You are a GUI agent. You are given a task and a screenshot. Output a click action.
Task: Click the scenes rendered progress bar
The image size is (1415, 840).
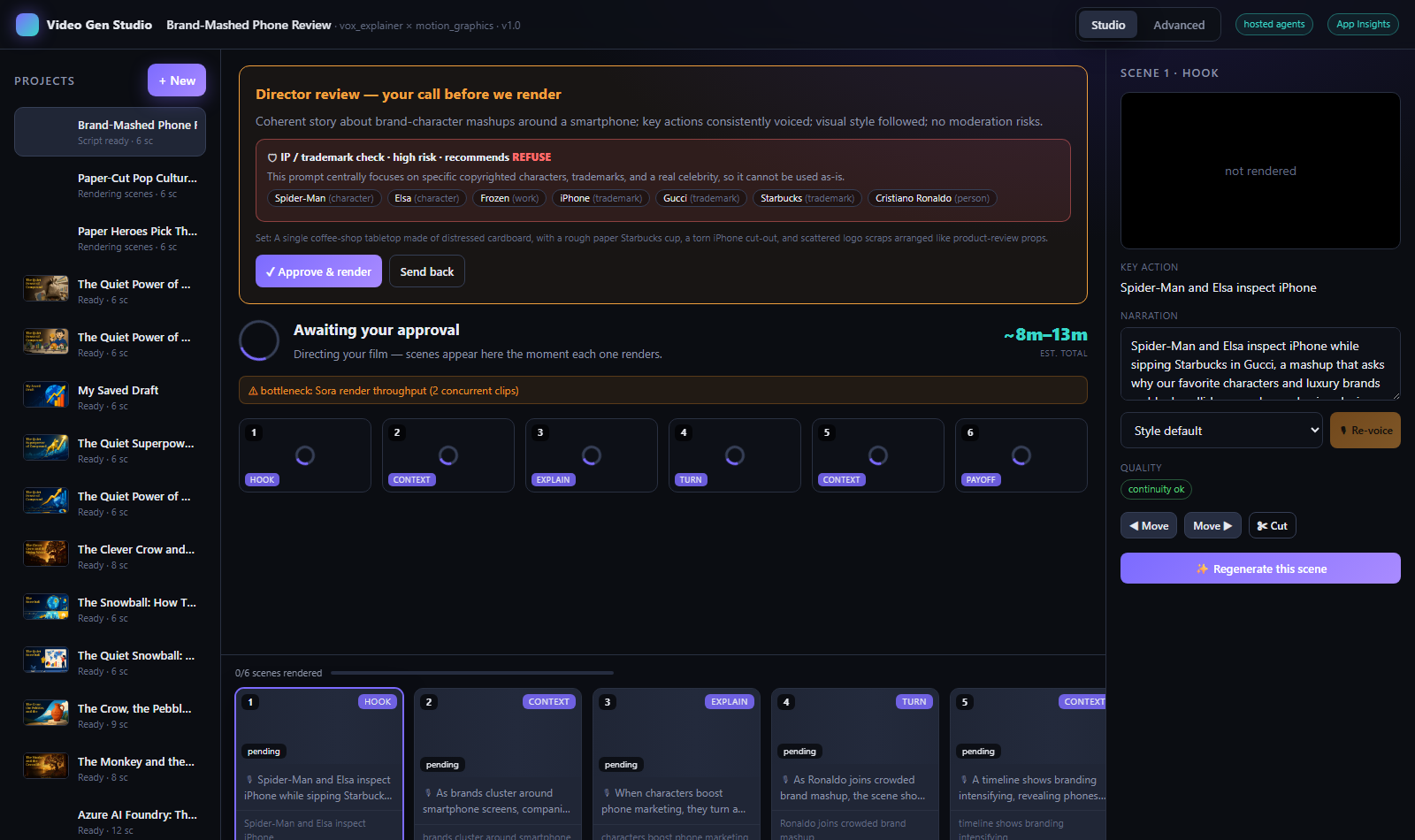pos(471,673)
